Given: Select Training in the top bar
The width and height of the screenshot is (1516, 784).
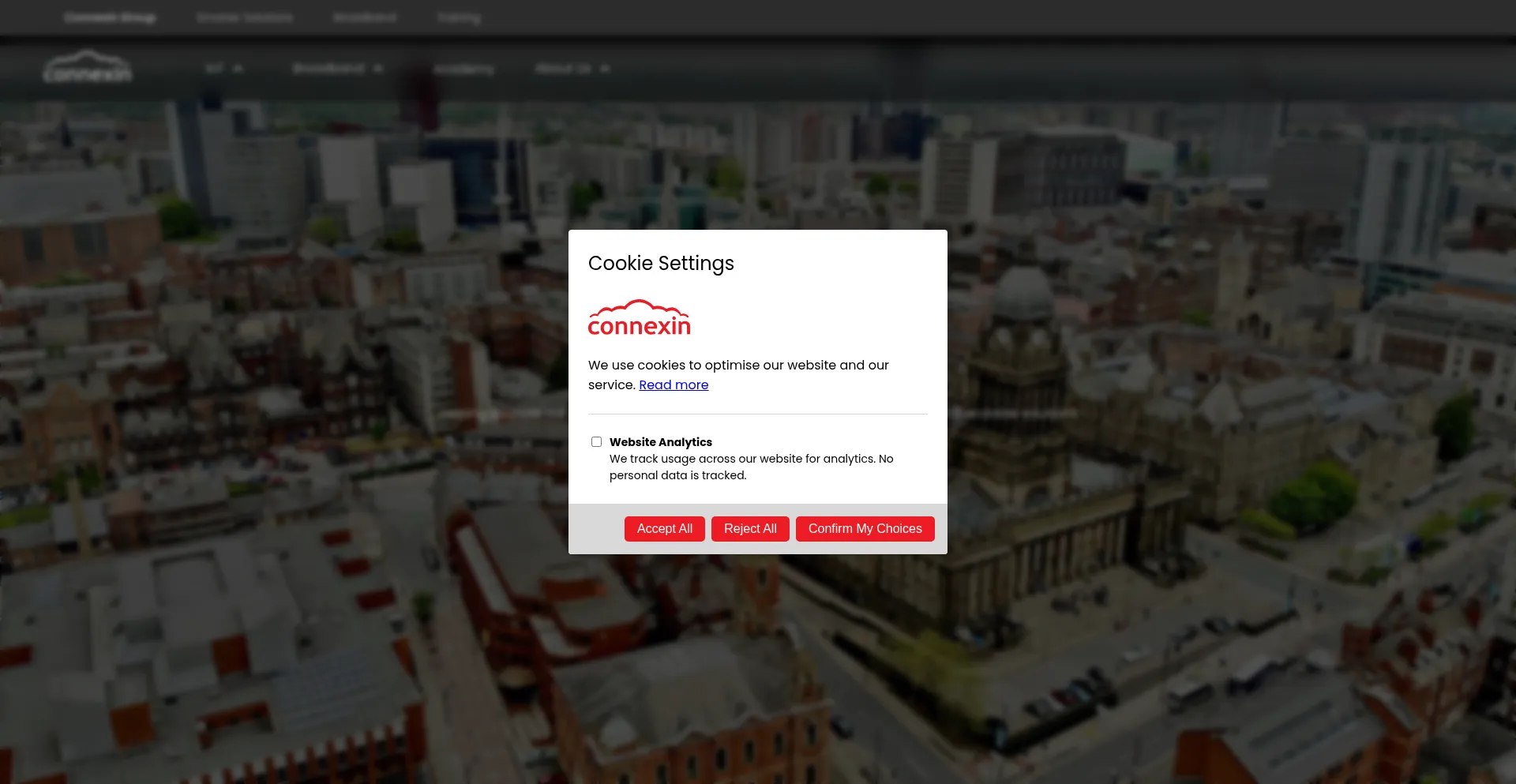Looking at the screenshot, I should (459, 17).
